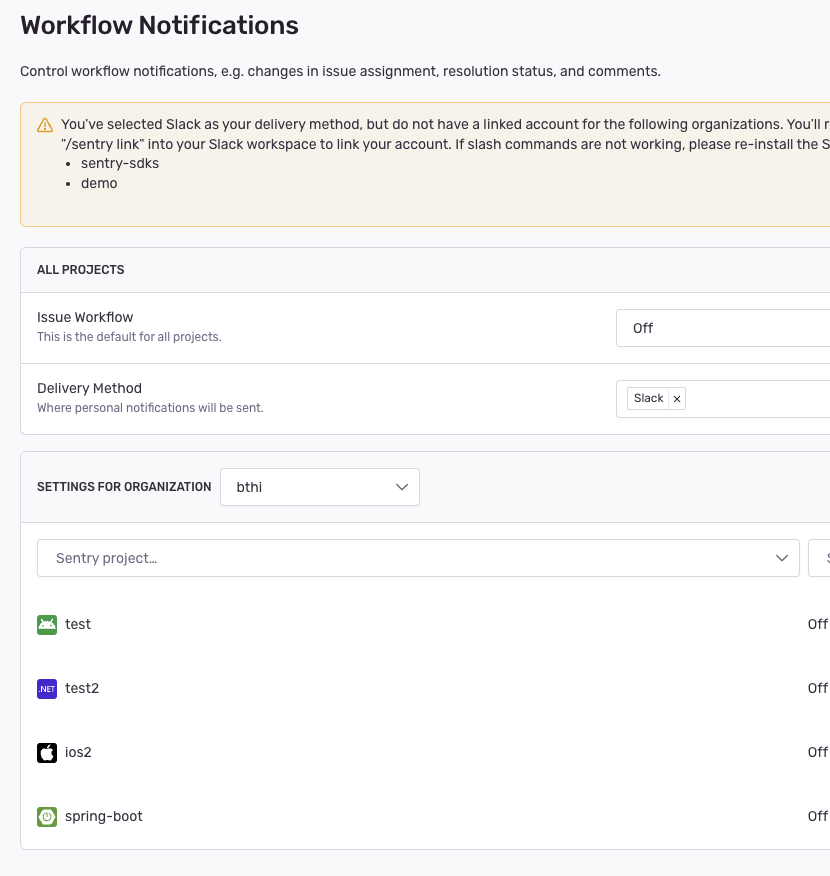The image size is (830, 876).
Task: Change the Off setting for spring-boot
Action: [817, 816]
